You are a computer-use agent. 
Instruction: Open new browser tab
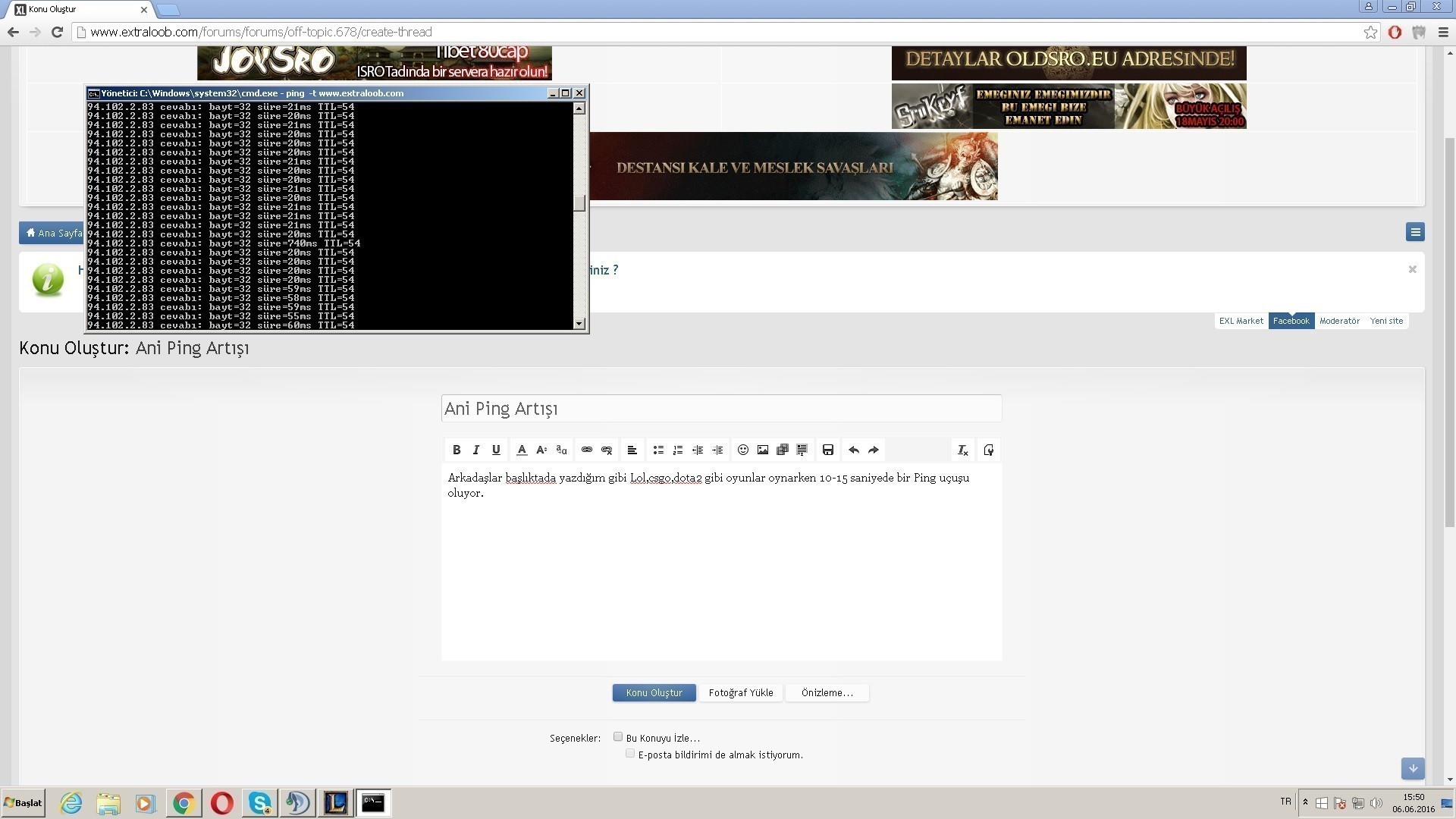168,10
